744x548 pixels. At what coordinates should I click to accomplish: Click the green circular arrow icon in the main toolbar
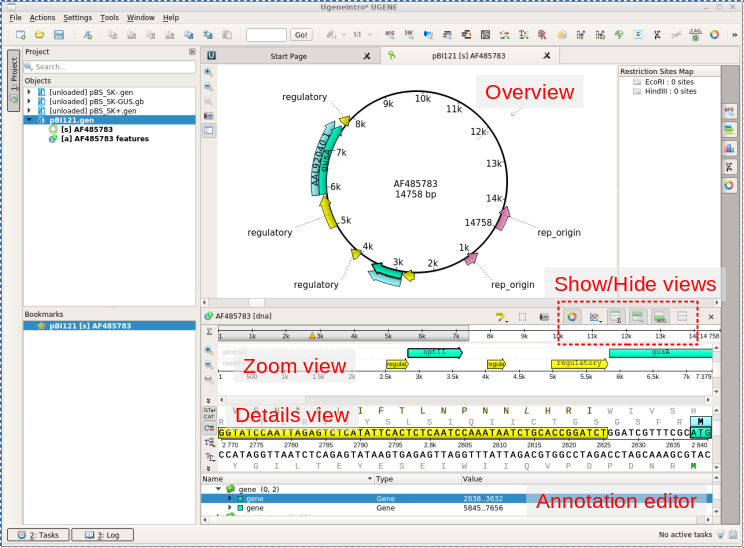click(x=619, y=35)
